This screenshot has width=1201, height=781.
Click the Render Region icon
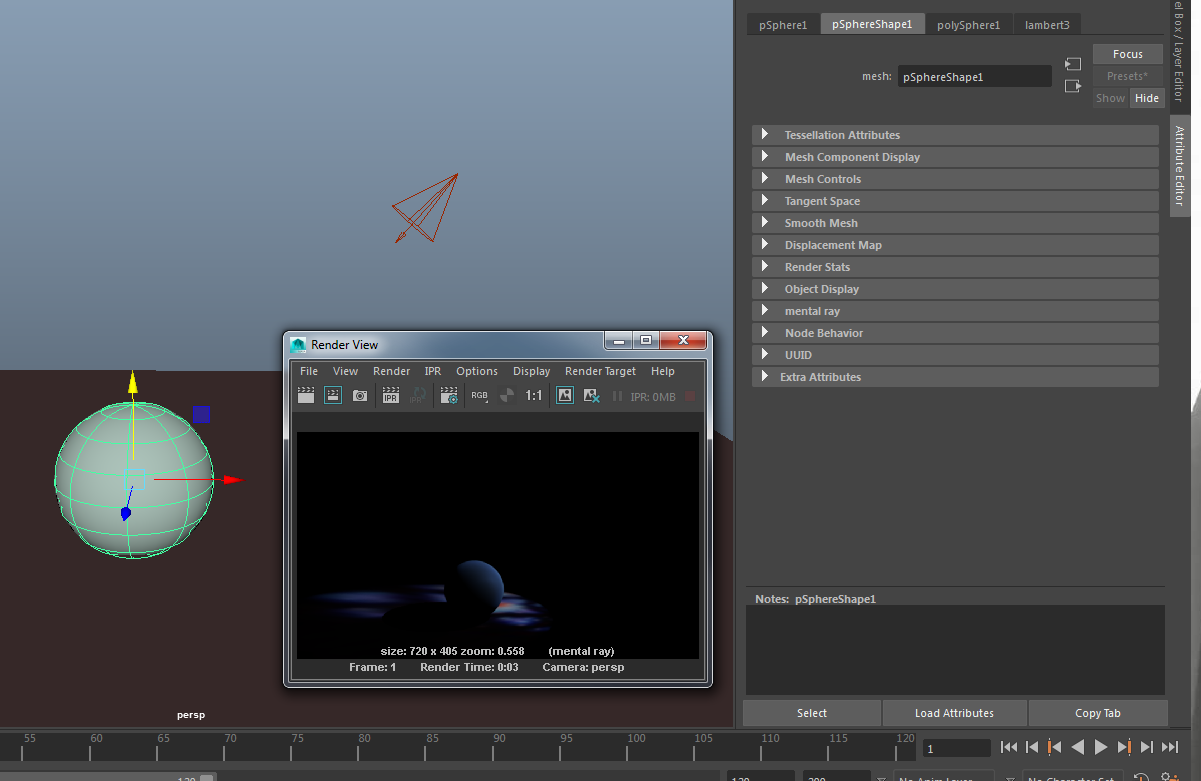click(333, 396)
